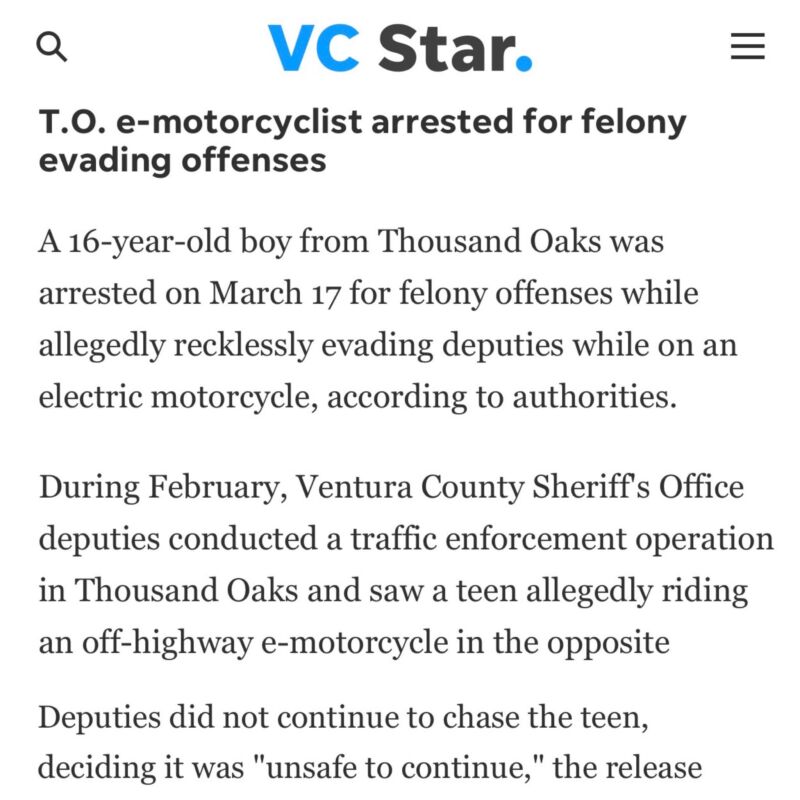Click the VC Star logo

[400, 48]
